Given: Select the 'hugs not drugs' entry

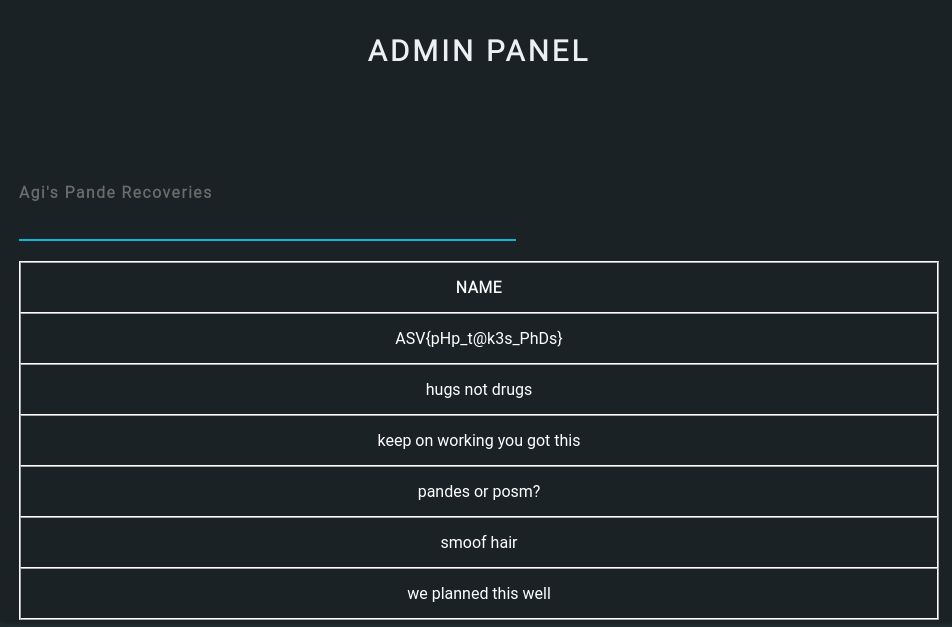Looking at the screenshot, I should coord(478,389).
